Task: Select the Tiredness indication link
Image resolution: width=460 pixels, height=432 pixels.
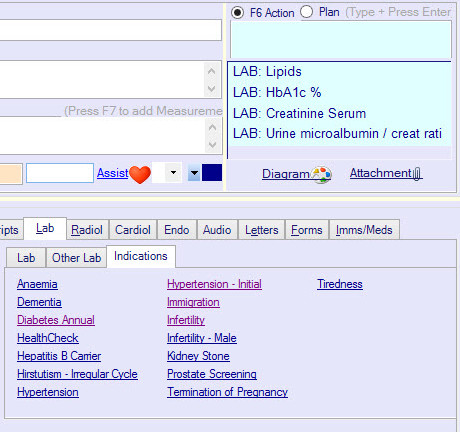Action: click(340, 284)
